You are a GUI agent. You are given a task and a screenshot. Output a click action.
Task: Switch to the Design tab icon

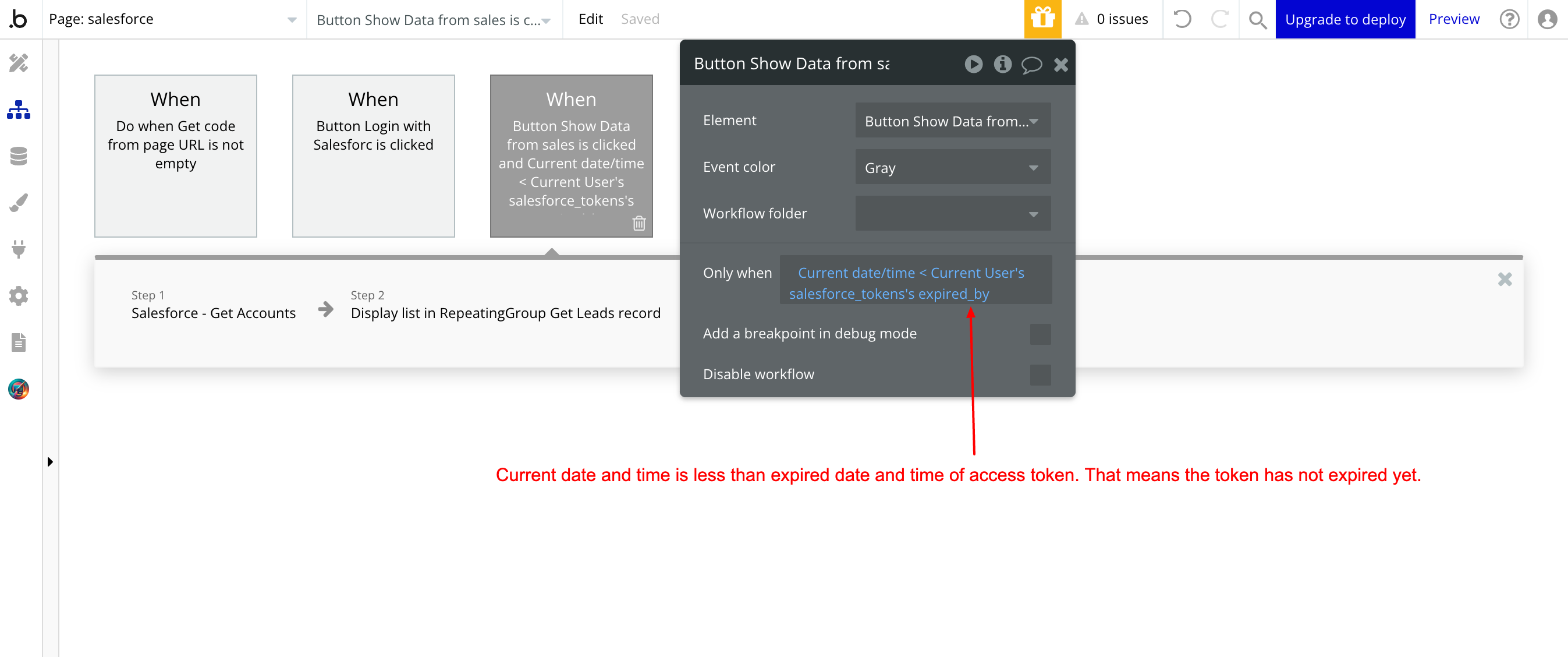tap(19, 63)
